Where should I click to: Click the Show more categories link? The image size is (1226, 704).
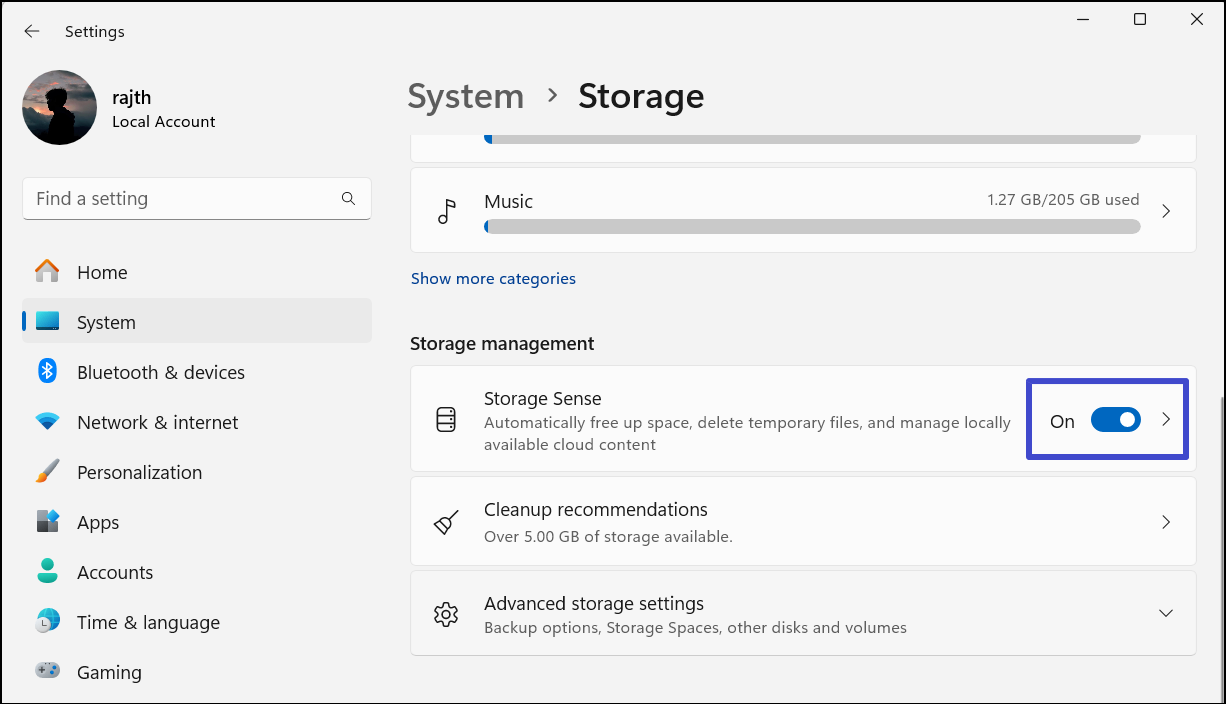pyautogui.click(x=493, y=278)
